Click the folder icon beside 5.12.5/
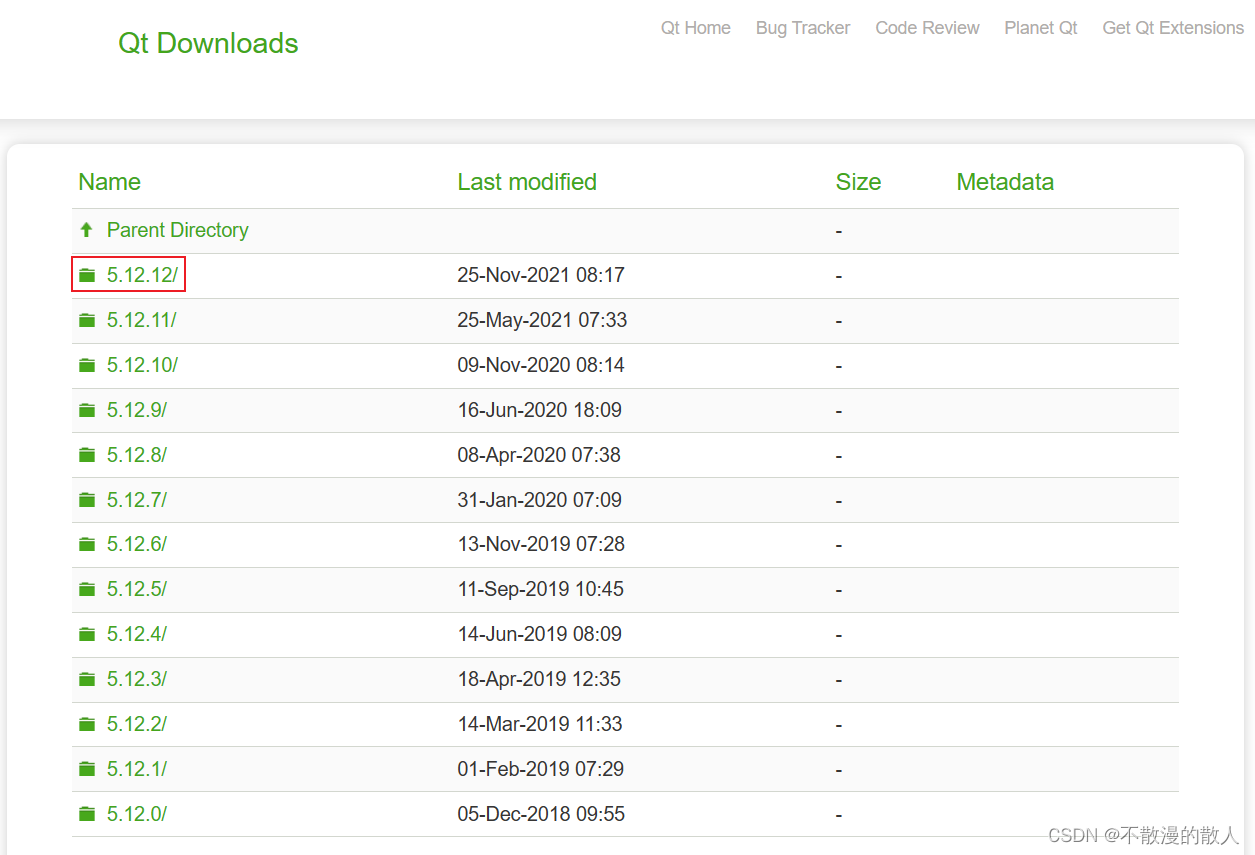 click(87, 589)
